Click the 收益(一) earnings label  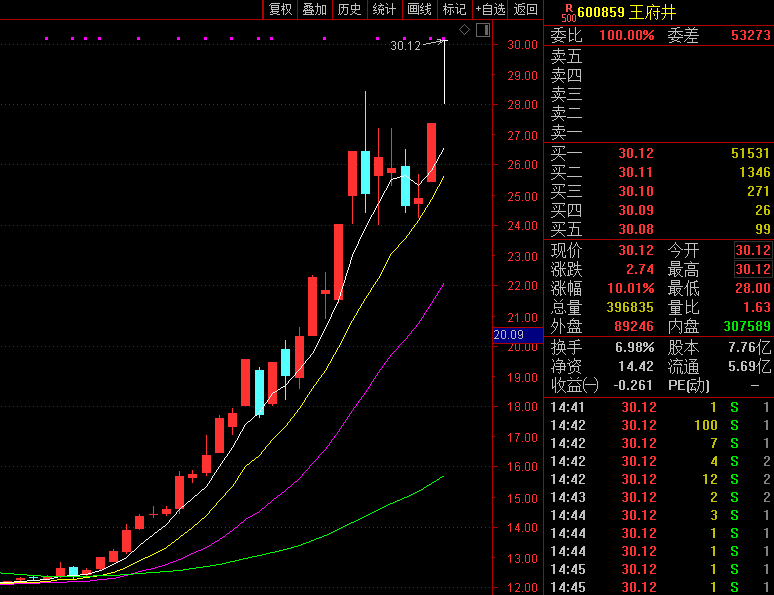575,385
